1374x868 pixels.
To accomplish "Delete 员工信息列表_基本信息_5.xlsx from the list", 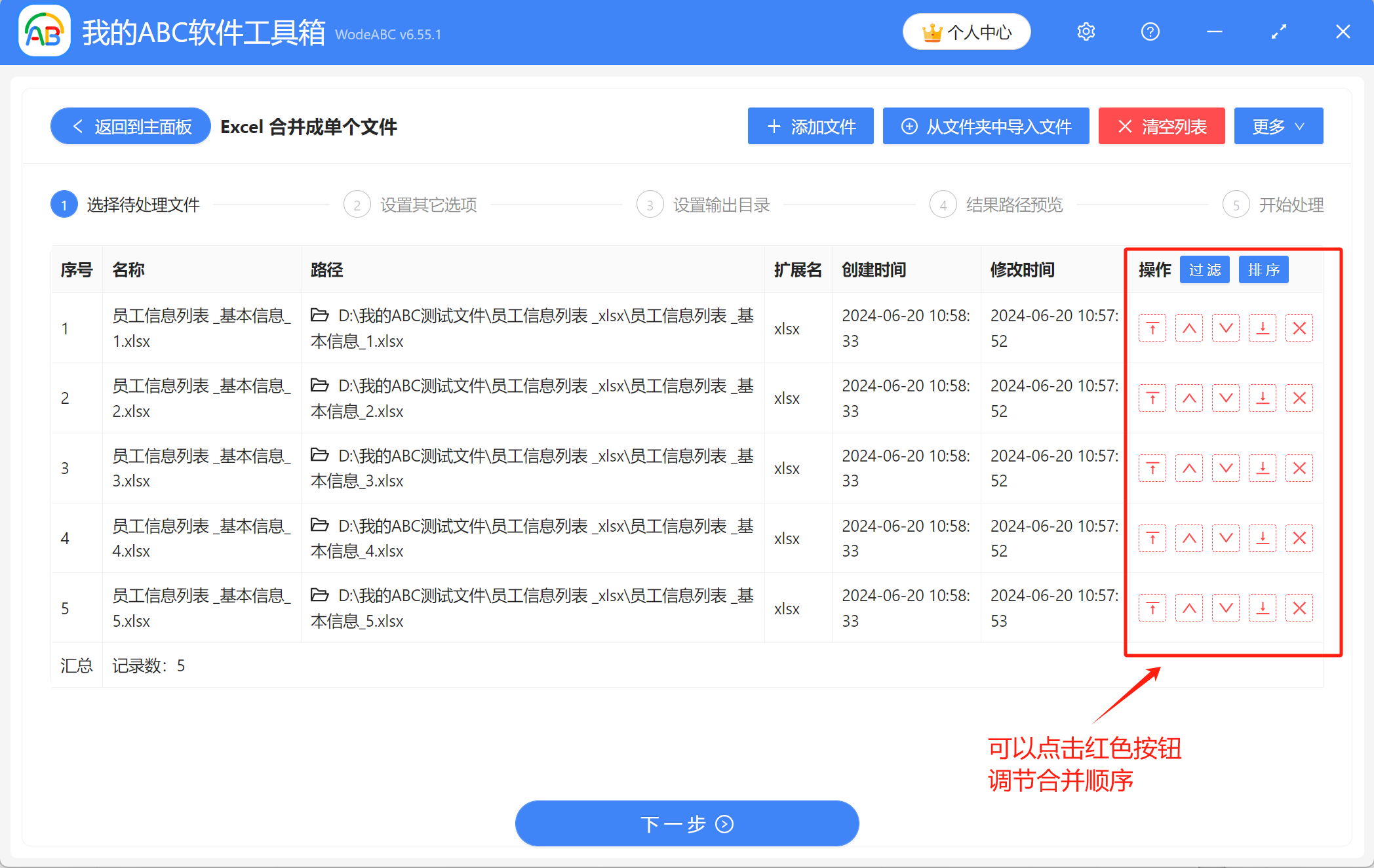I will point(1299,608).
